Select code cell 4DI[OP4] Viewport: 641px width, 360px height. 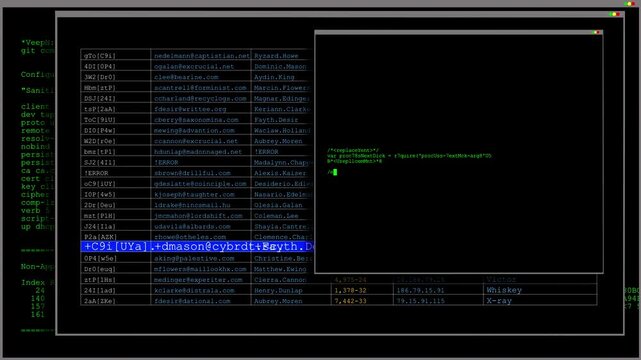100,67
